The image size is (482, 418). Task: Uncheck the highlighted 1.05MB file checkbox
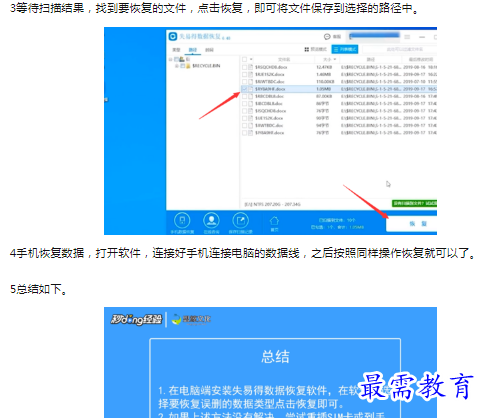[x=244, y=89]
